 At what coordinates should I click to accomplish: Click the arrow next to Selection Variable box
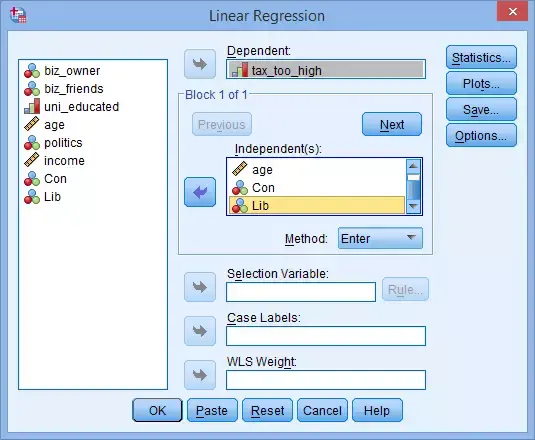pyautogui.click(x=200, y=287)
